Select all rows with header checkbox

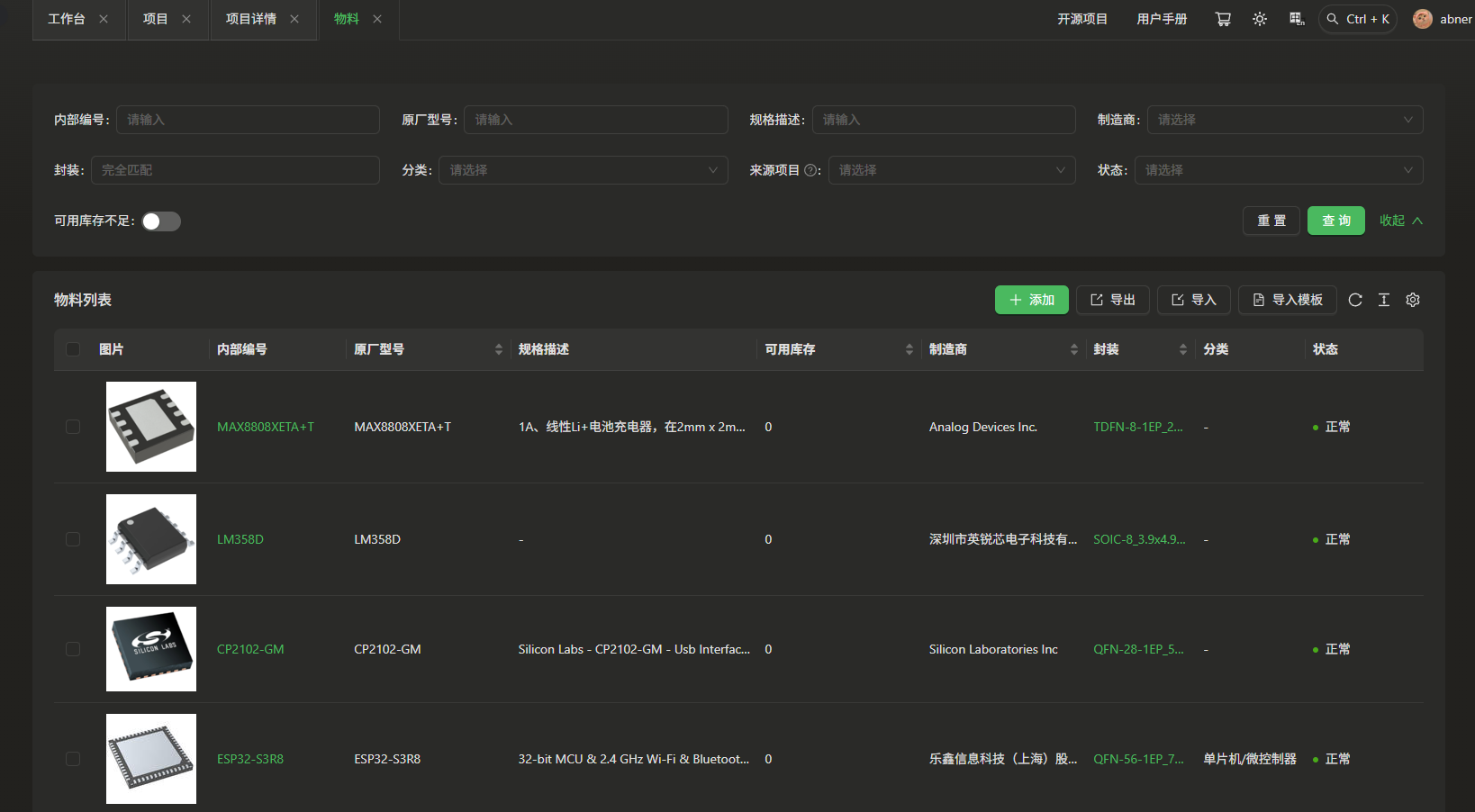[x=73, y=349]
